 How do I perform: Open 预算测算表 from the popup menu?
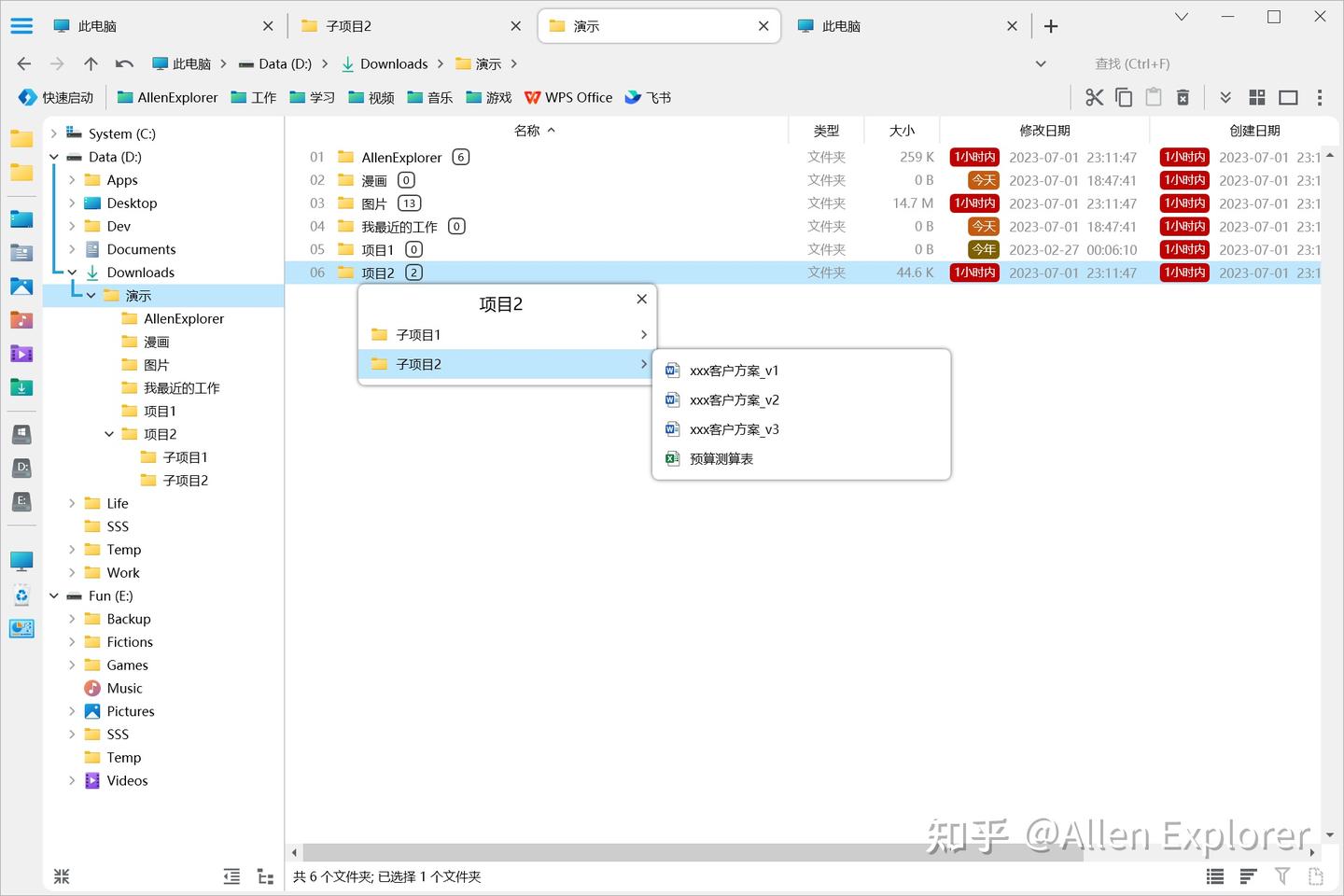[x=720, y=458]
